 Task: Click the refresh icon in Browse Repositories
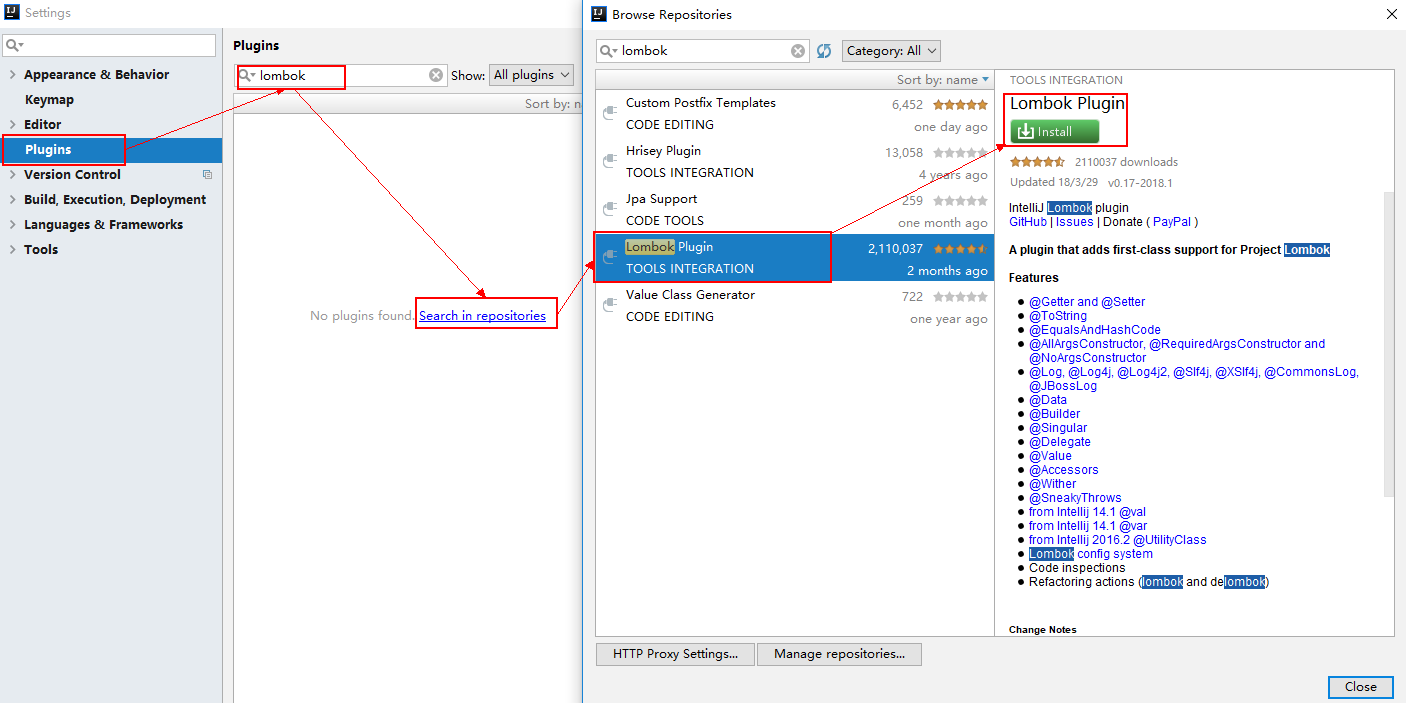824,51
